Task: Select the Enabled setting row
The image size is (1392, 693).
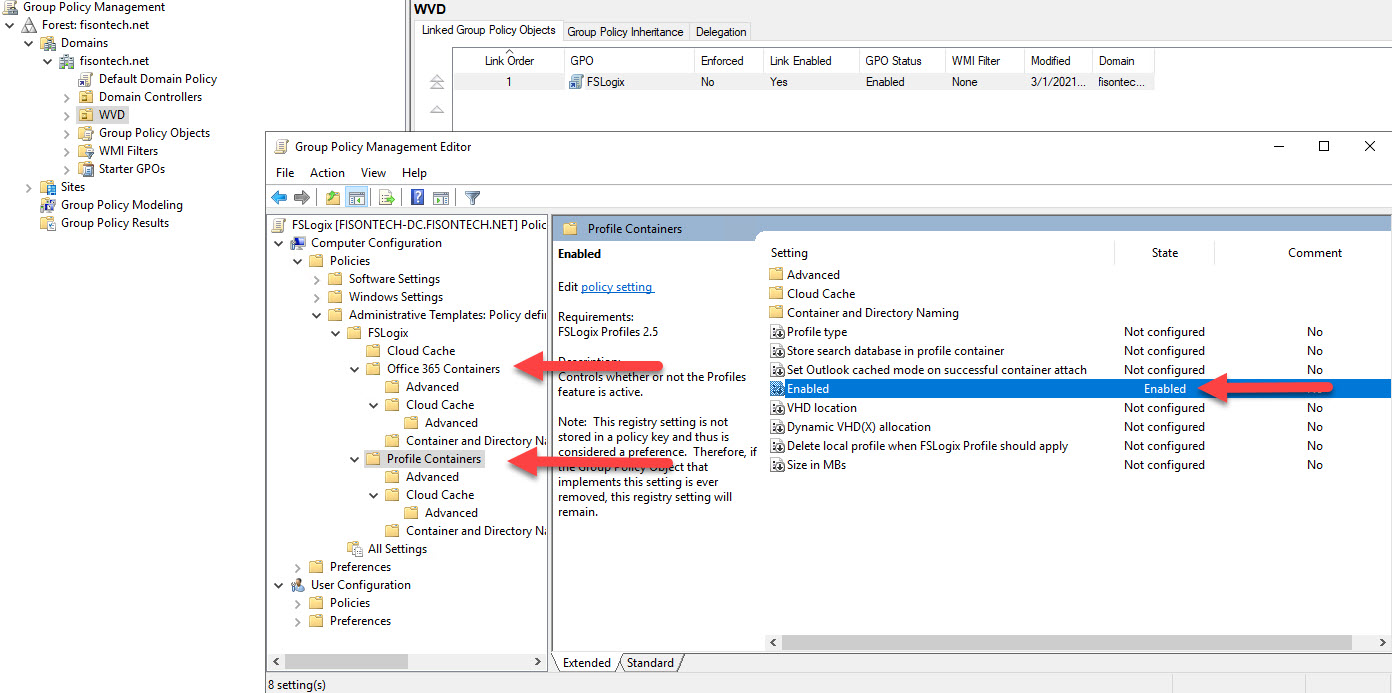Action: coord(1078,389)
